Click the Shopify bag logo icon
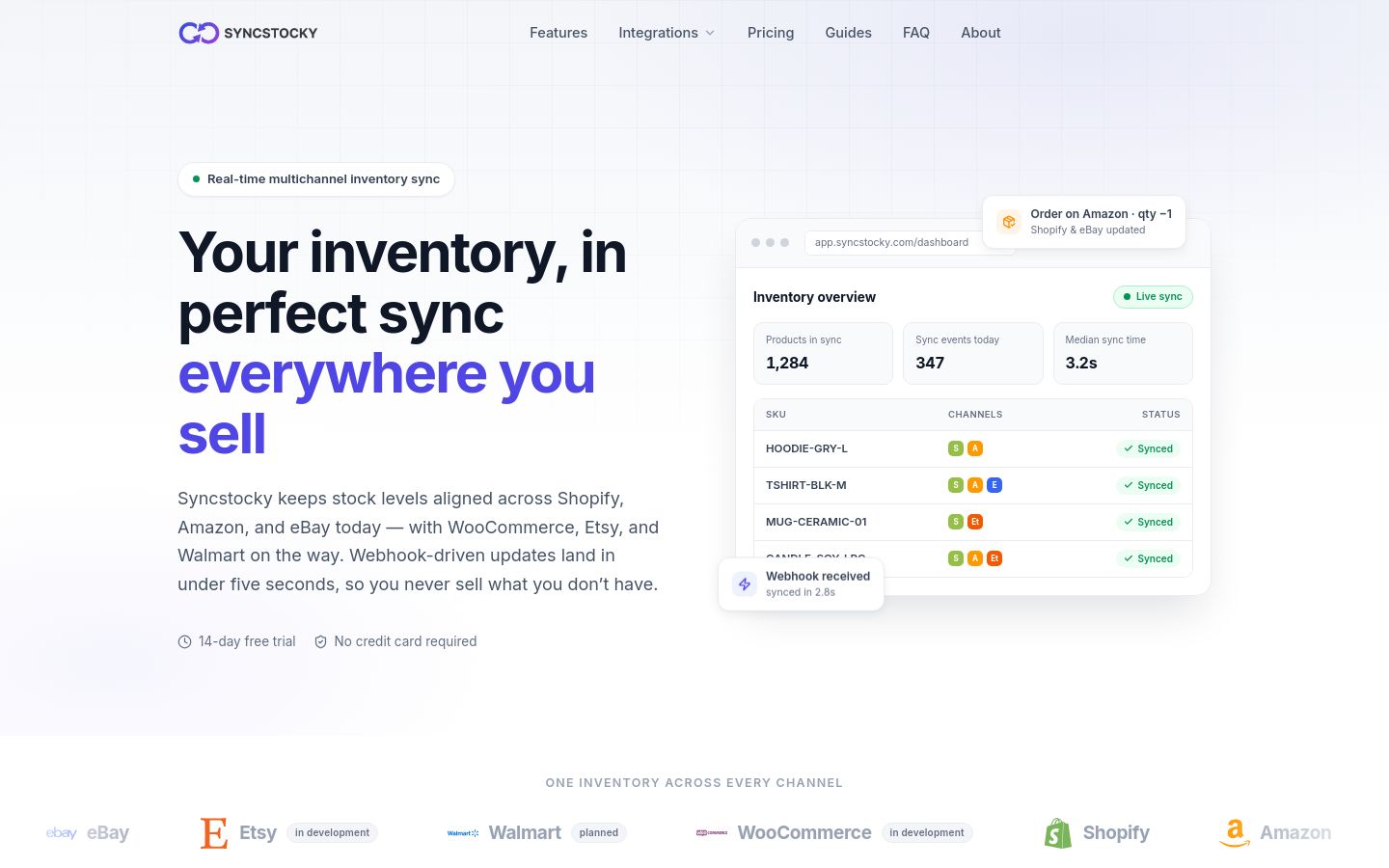The image size is (1389, 868). click(1058, 832)
